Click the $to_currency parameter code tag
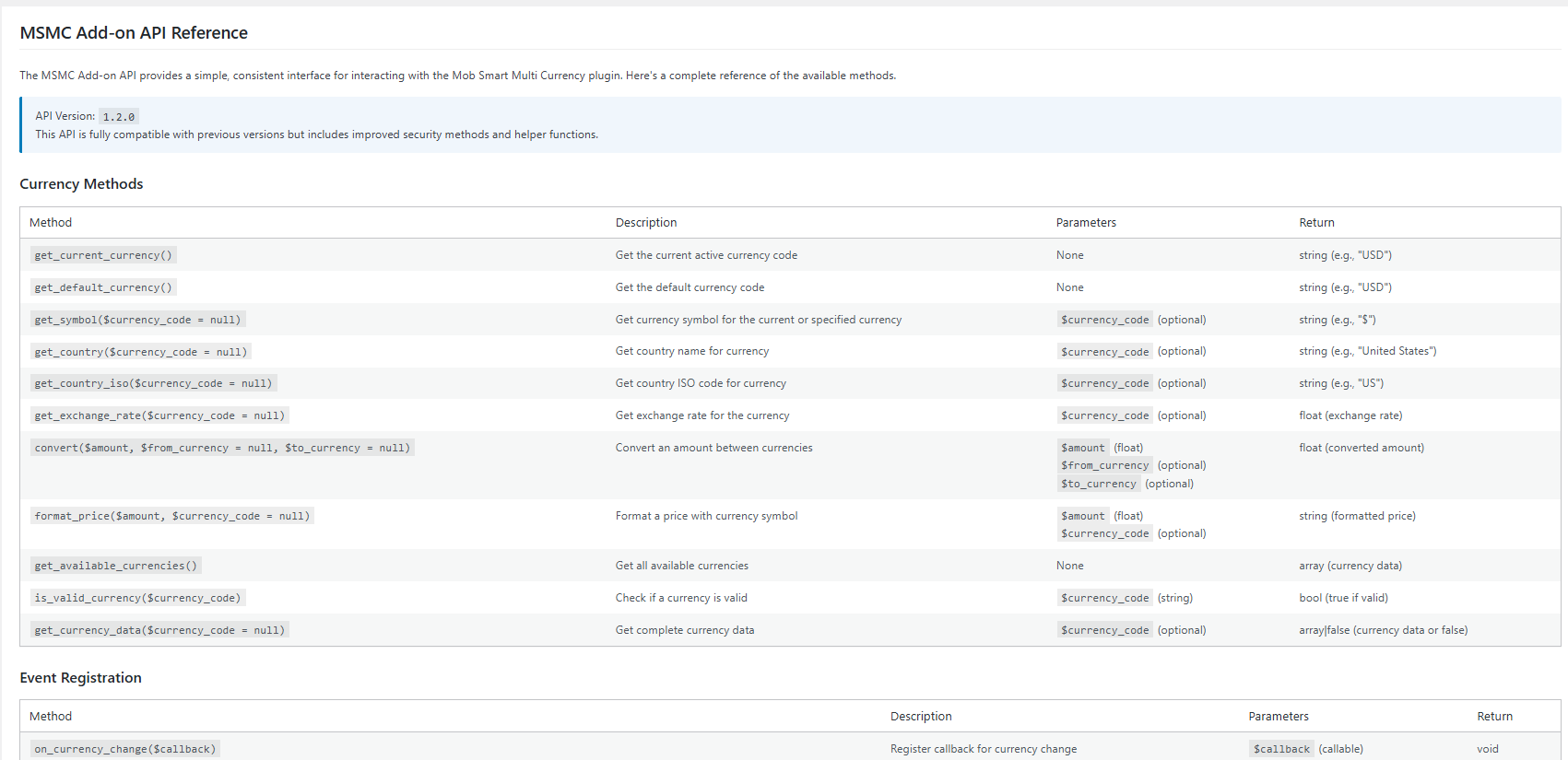 (1099, 484)
